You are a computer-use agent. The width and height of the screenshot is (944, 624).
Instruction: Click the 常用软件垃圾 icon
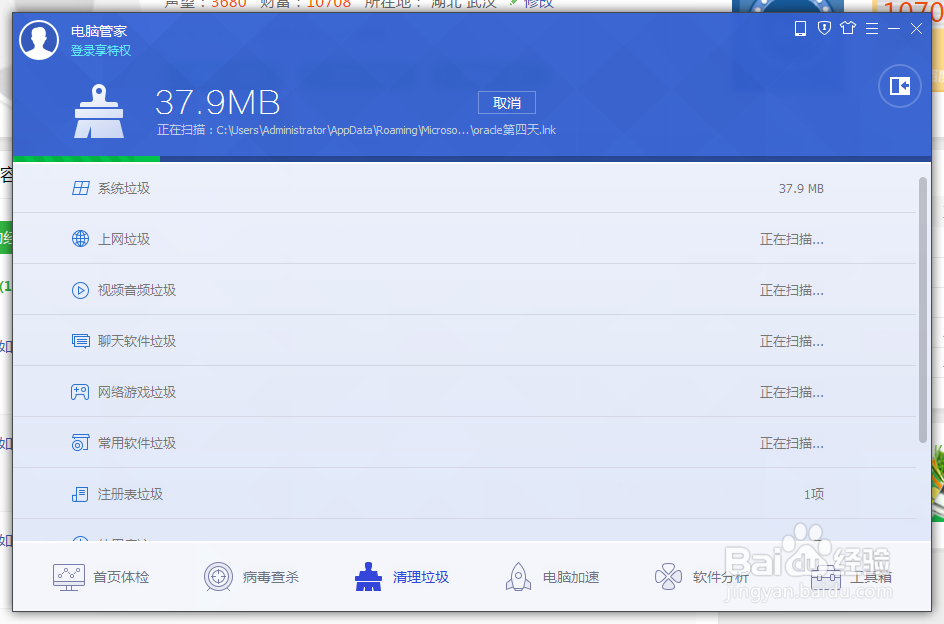(81, 443)
